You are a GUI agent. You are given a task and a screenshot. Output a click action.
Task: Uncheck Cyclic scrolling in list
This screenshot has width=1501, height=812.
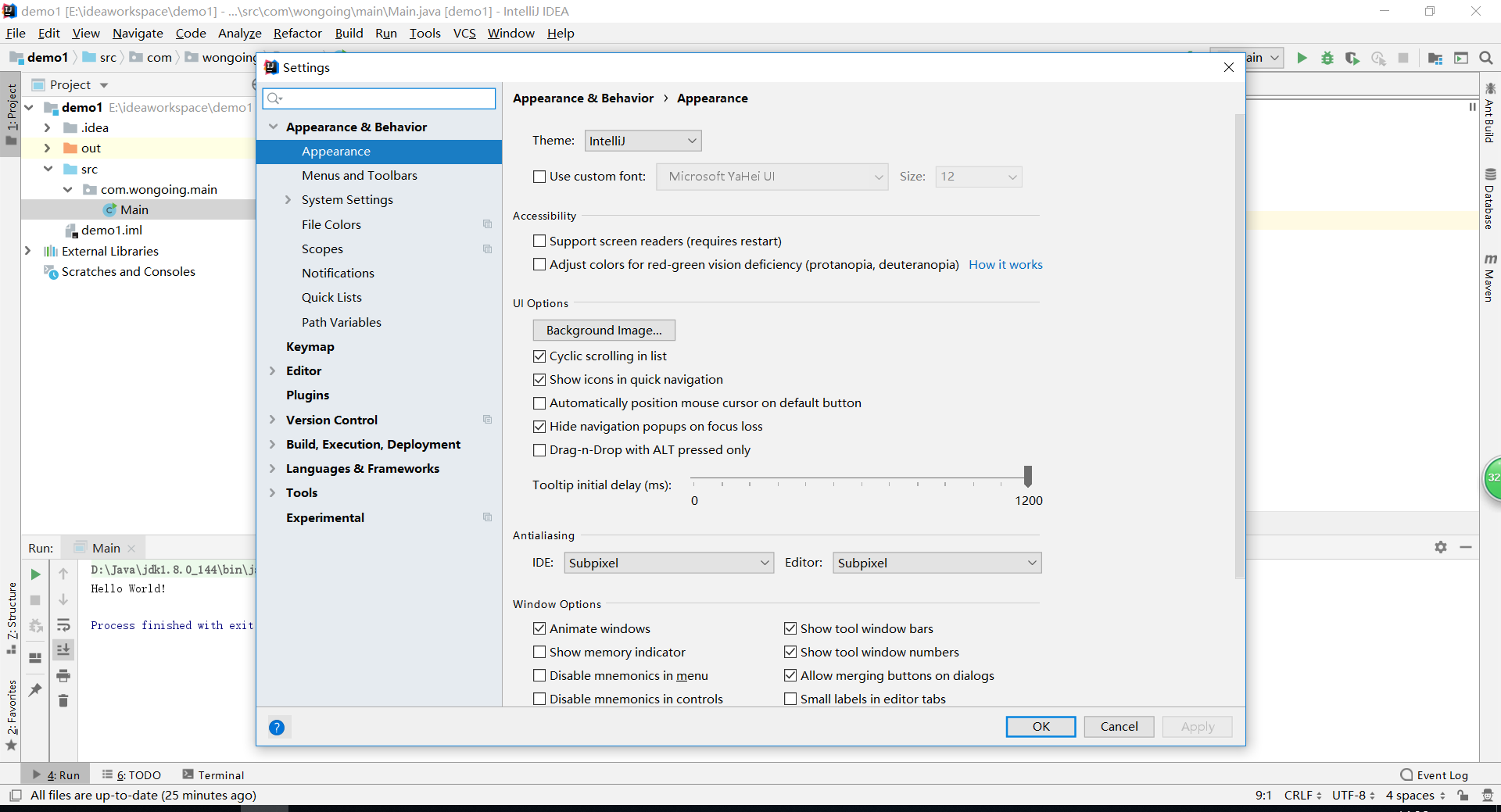click(x=539, y=356)
